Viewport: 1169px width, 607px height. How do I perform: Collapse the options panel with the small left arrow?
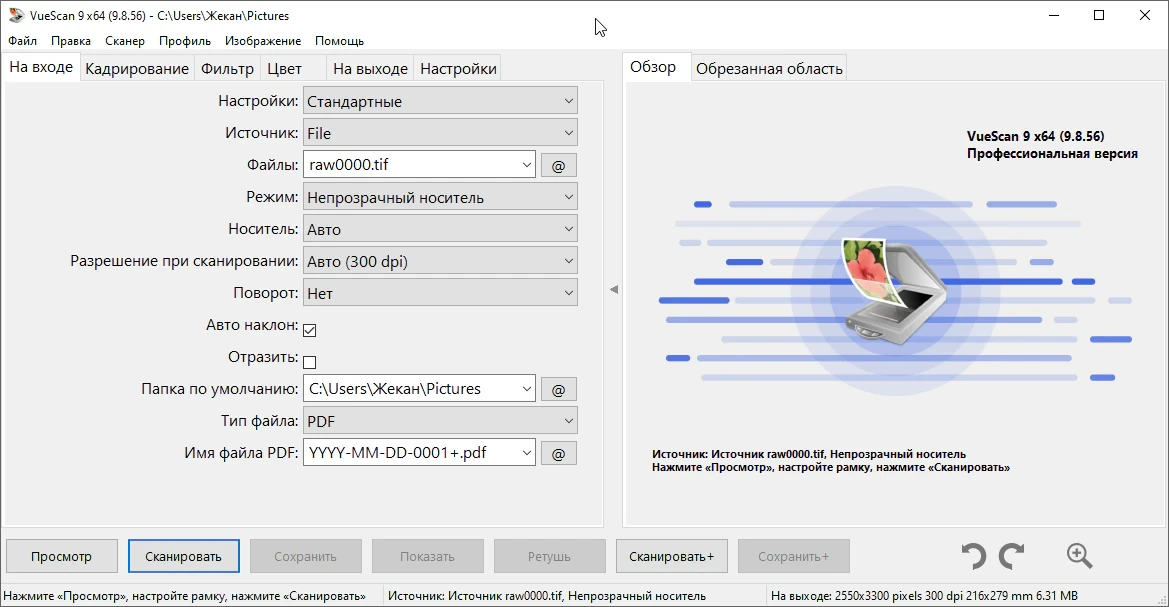point(614,289)
